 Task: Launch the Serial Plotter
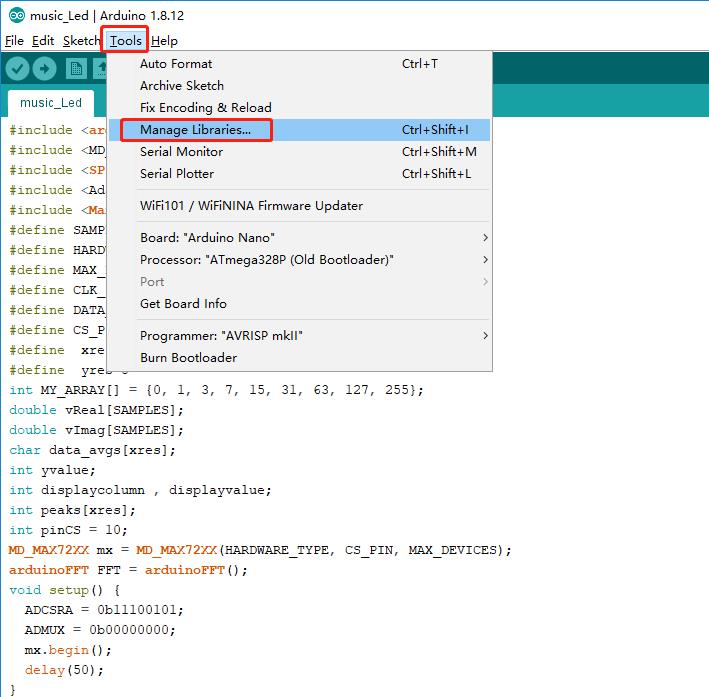point(177,174)
